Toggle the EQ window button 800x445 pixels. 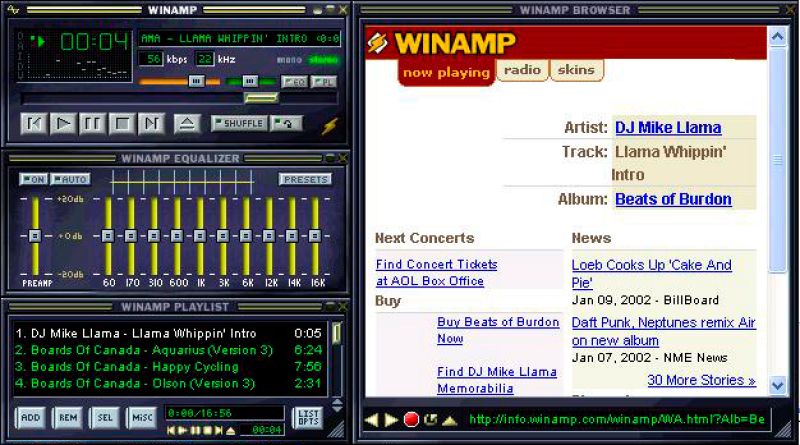click(294, 82)
